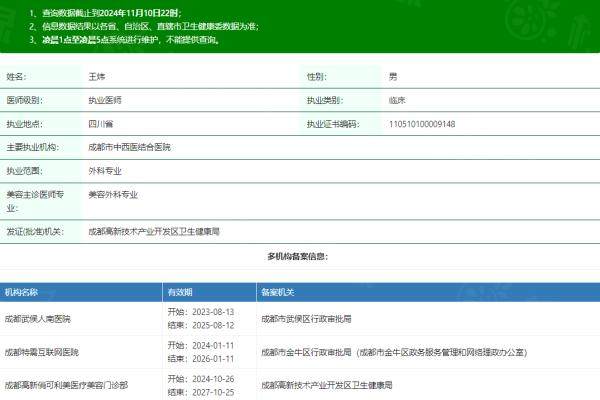Click the 成都市武侯区行政审批局 filing authority
This screenshot has width=600, height=400.
pyautogui.click(x=306, y=319)
